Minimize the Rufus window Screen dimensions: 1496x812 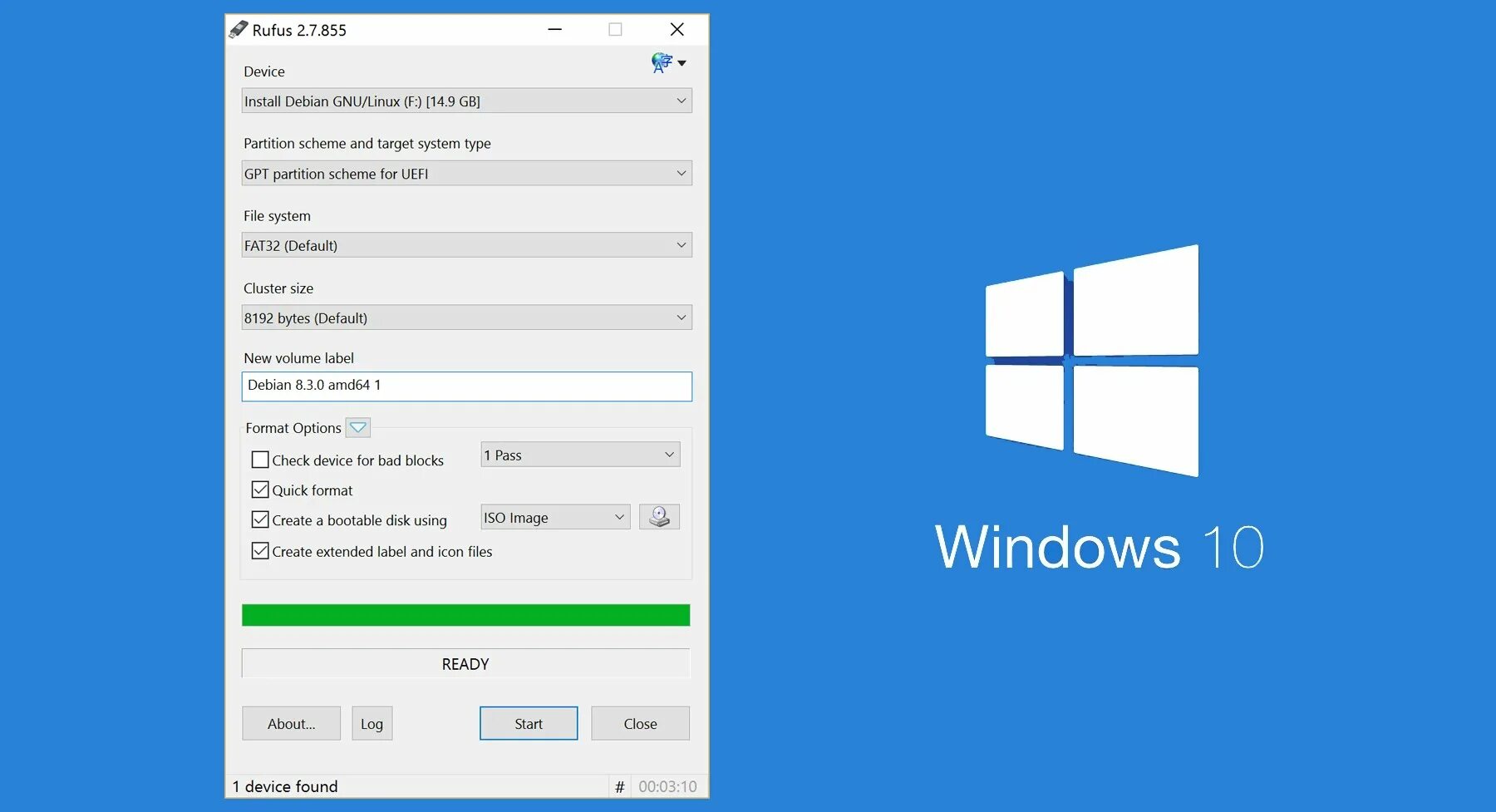pyautogui.click(x=555, y=30)
